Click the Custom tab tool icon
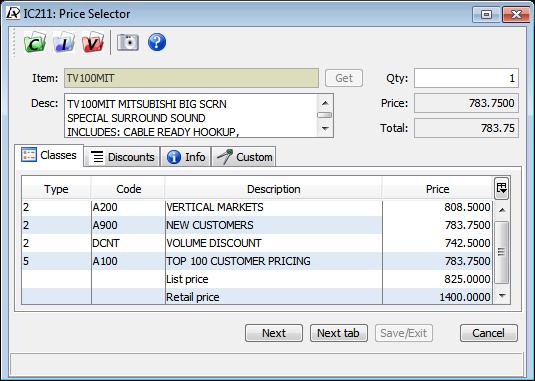The height and width of the screenshot is (381, 535). coord(225,157)
